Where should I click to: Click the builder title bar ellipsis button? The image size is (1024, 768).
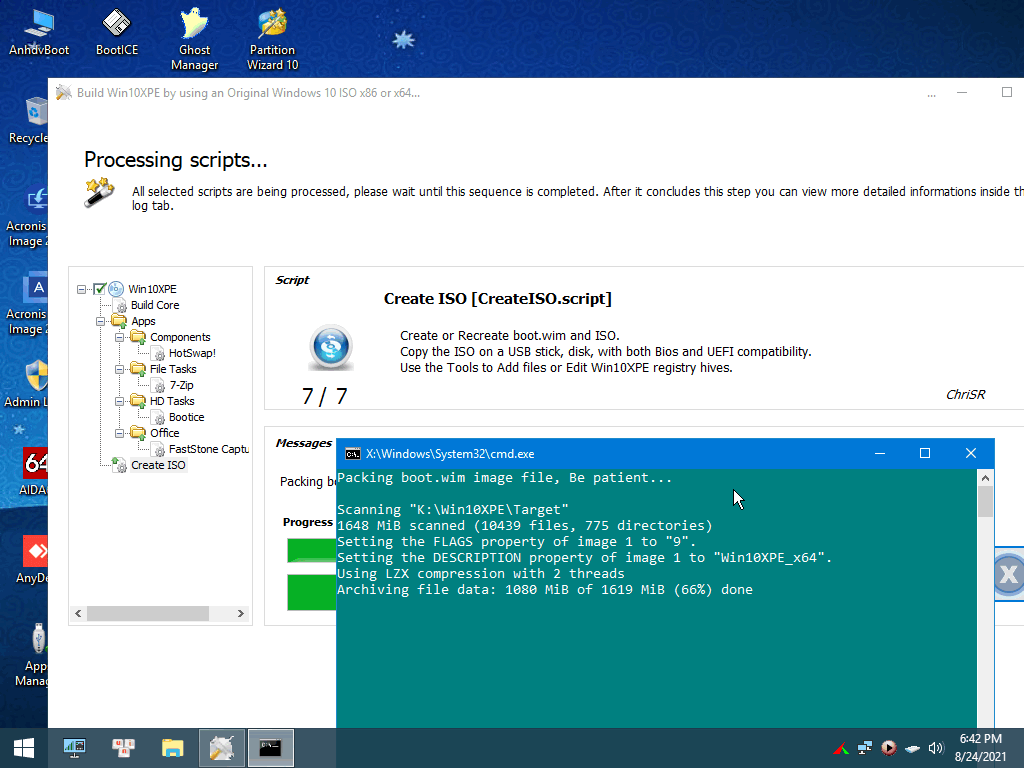pyautogui.click(x=931, y=94)
